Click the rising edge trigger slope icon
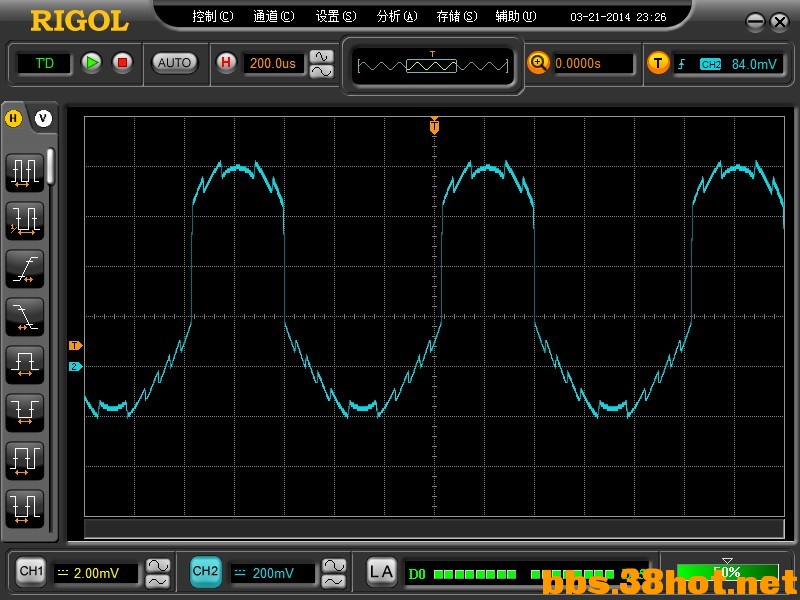This screenshot has height=600, width=800. [x=682, y=64]
